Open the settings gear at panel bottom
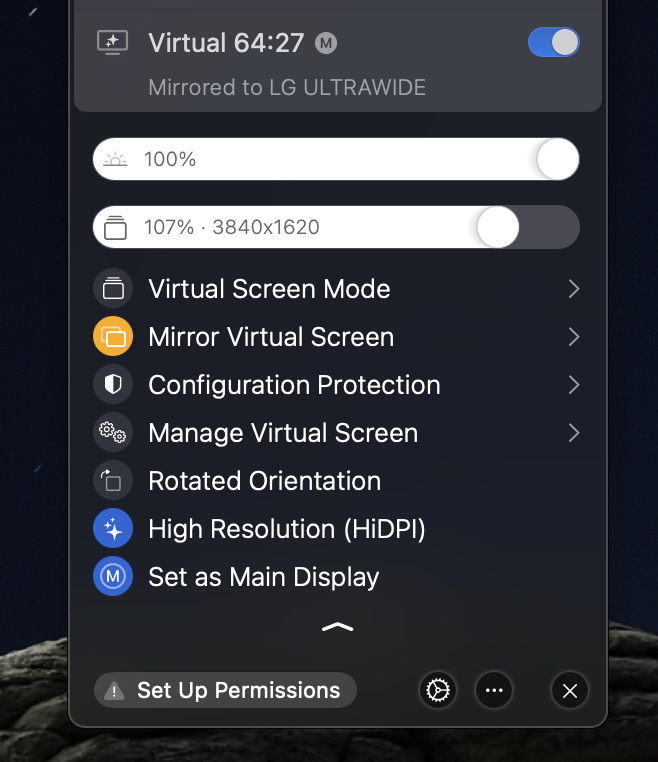658x762 pixels. point(438,690)
